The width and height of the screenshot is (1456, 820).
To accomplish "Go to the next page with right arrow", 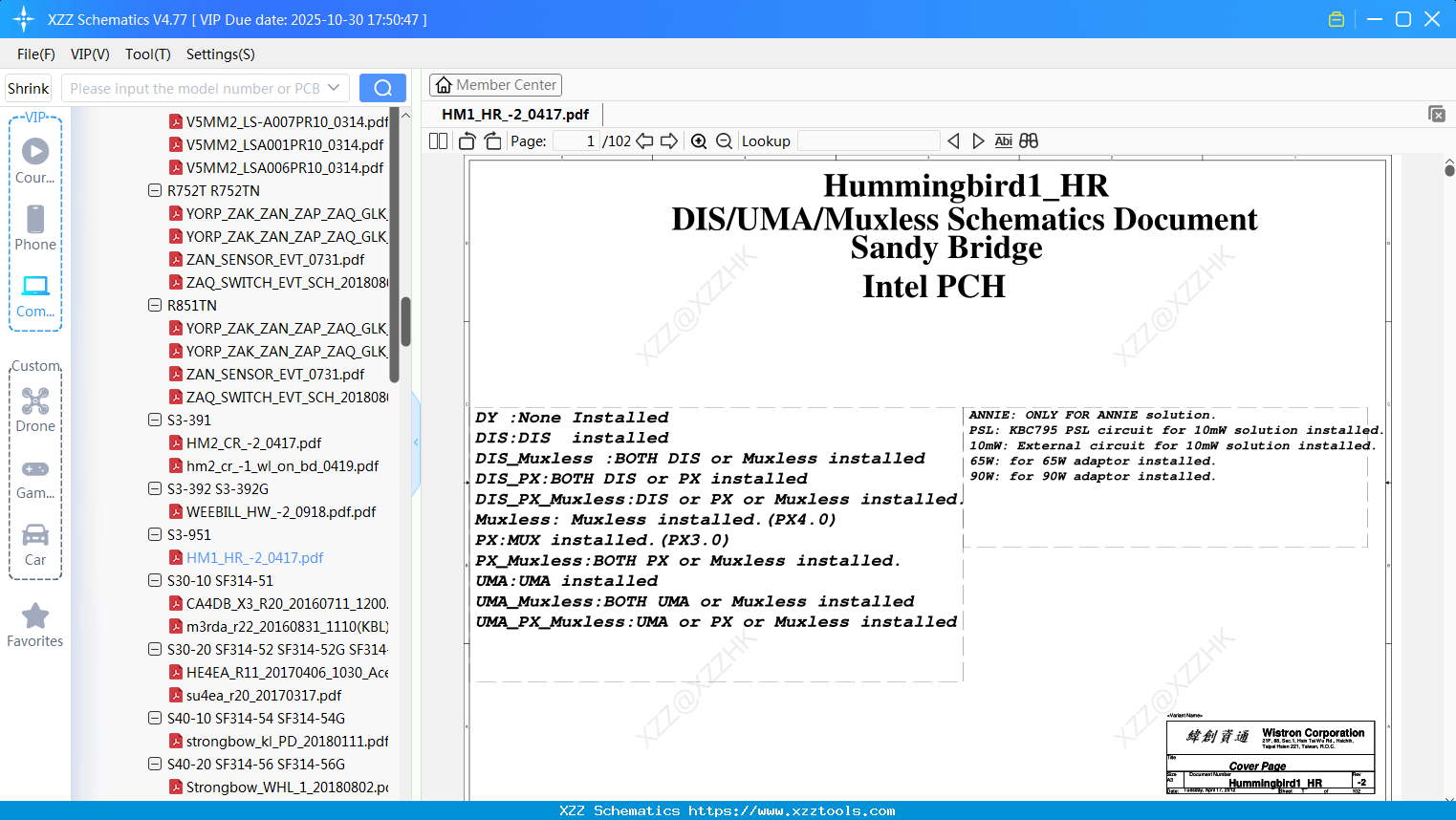I will (669, 141).
